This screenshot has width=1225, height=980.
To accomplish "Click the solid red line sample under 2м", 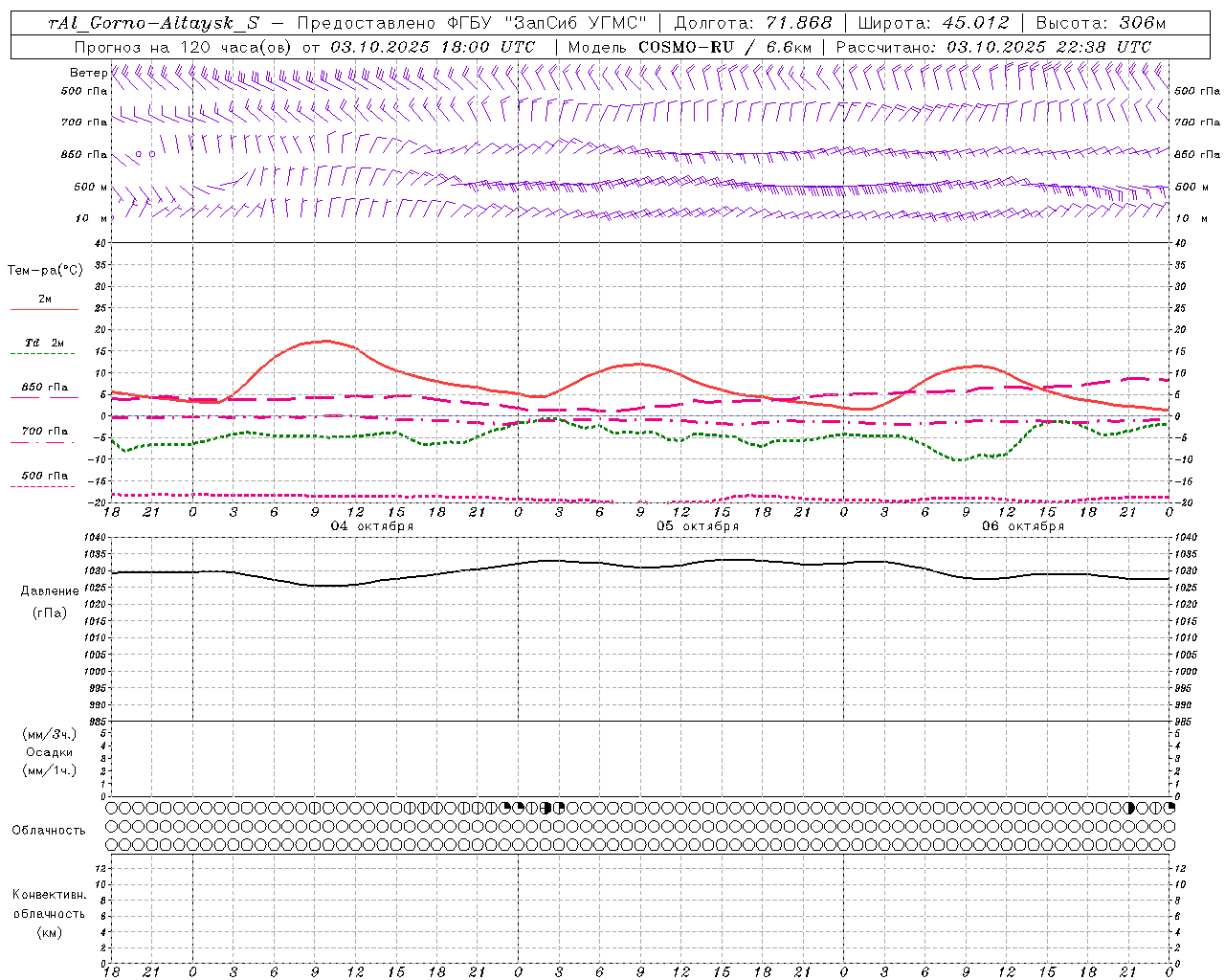I will pyautogui.click(x=44, y=310).
